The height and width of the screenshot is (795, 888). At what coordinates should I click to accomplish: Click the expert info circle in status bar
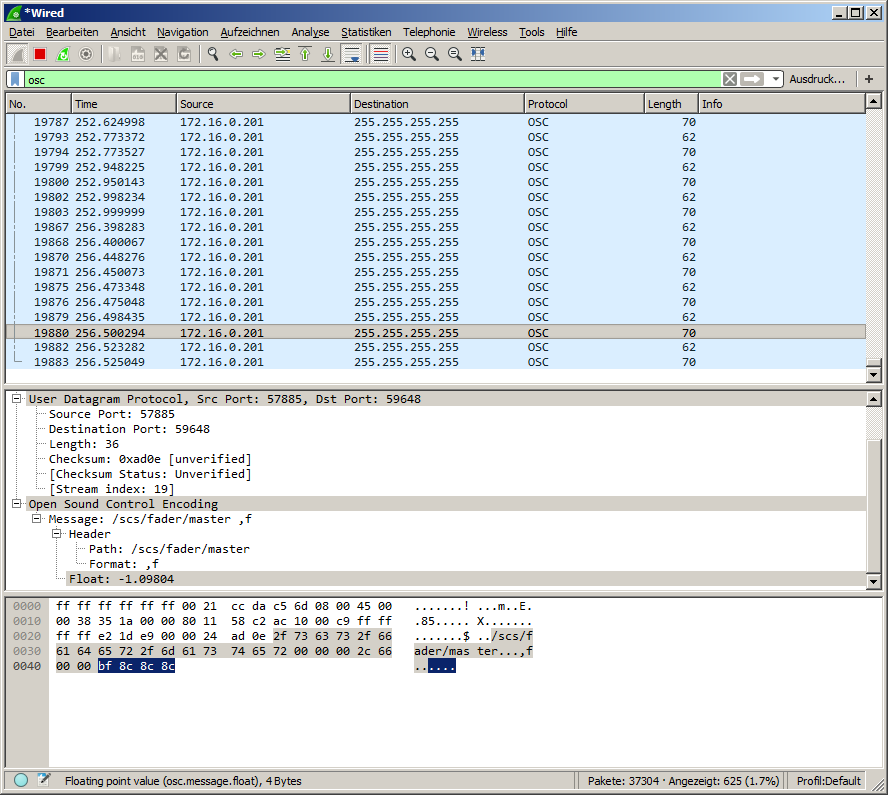click(x=21, y=781)
